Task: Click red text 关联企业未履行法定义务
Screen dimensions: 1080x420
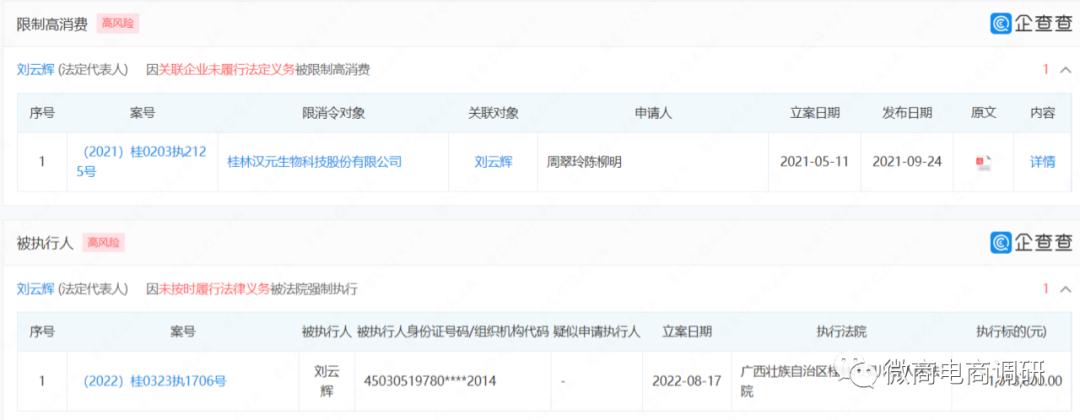Action: pyautogui.click(x=227, y=70)
